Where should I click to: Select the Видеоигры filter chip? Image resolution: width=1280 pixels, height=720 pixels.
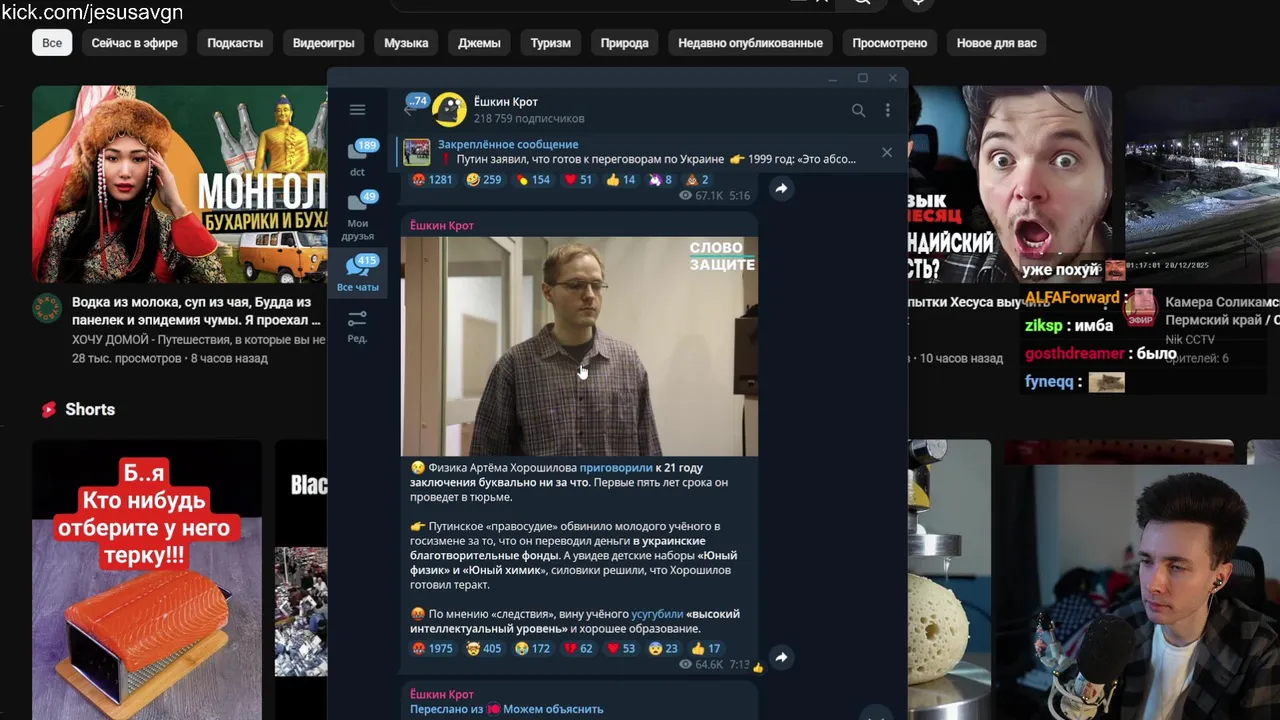[323, 43]
